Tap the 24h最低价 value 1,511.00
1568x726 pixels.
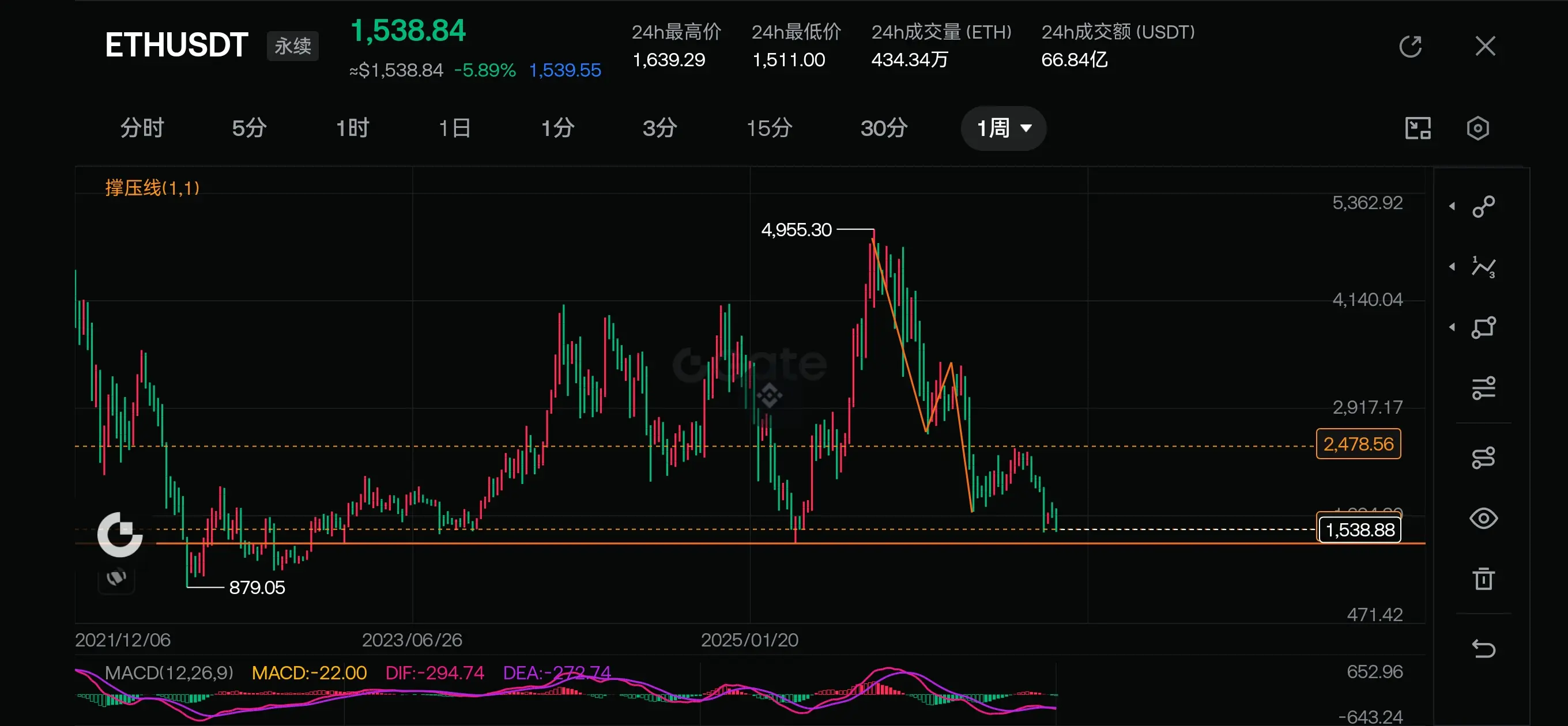click(x=788, y=60)
